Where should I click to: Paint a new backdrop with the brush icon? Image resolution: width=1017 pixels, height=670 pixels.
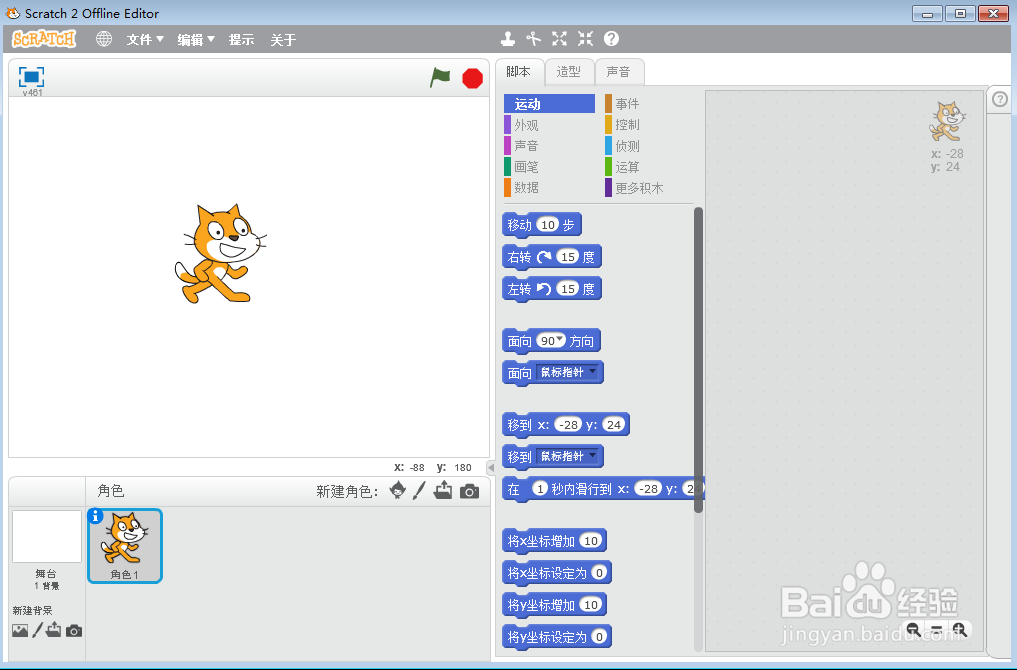pos(36,630)
